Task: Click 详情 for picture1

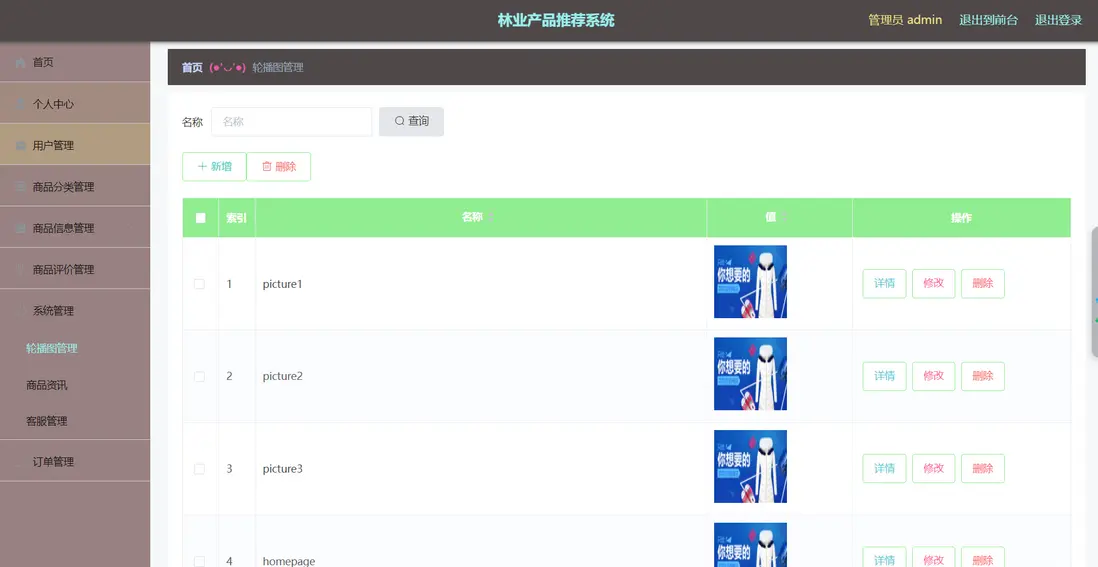Action: tap(884, 284)
